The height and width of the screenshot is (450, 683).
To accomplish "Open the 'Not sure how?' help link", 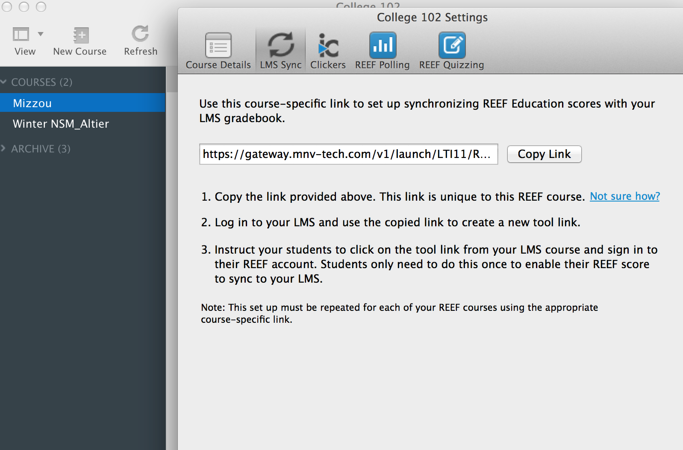I will click(x=625, y=196).
